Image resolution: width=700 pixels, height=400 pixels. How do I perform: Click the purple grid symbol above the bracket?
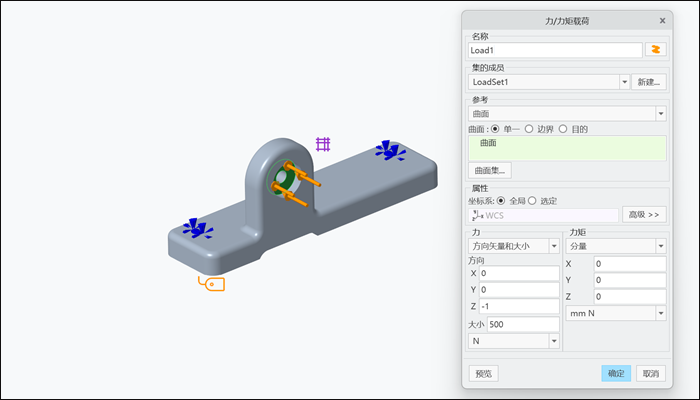click(323, 144)
